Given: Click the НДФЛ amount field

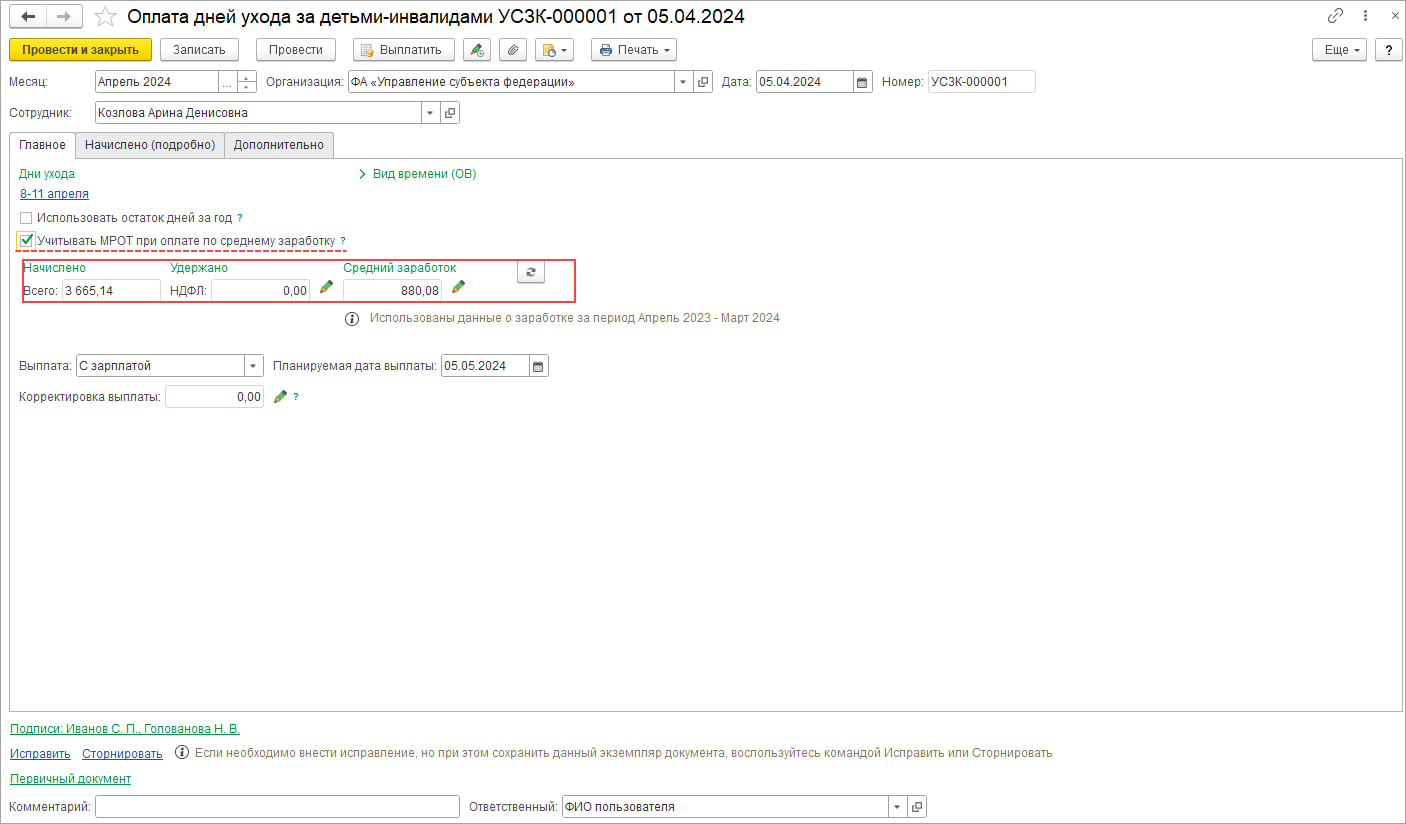Looking at the screenshot, I should tap(260, 290).
